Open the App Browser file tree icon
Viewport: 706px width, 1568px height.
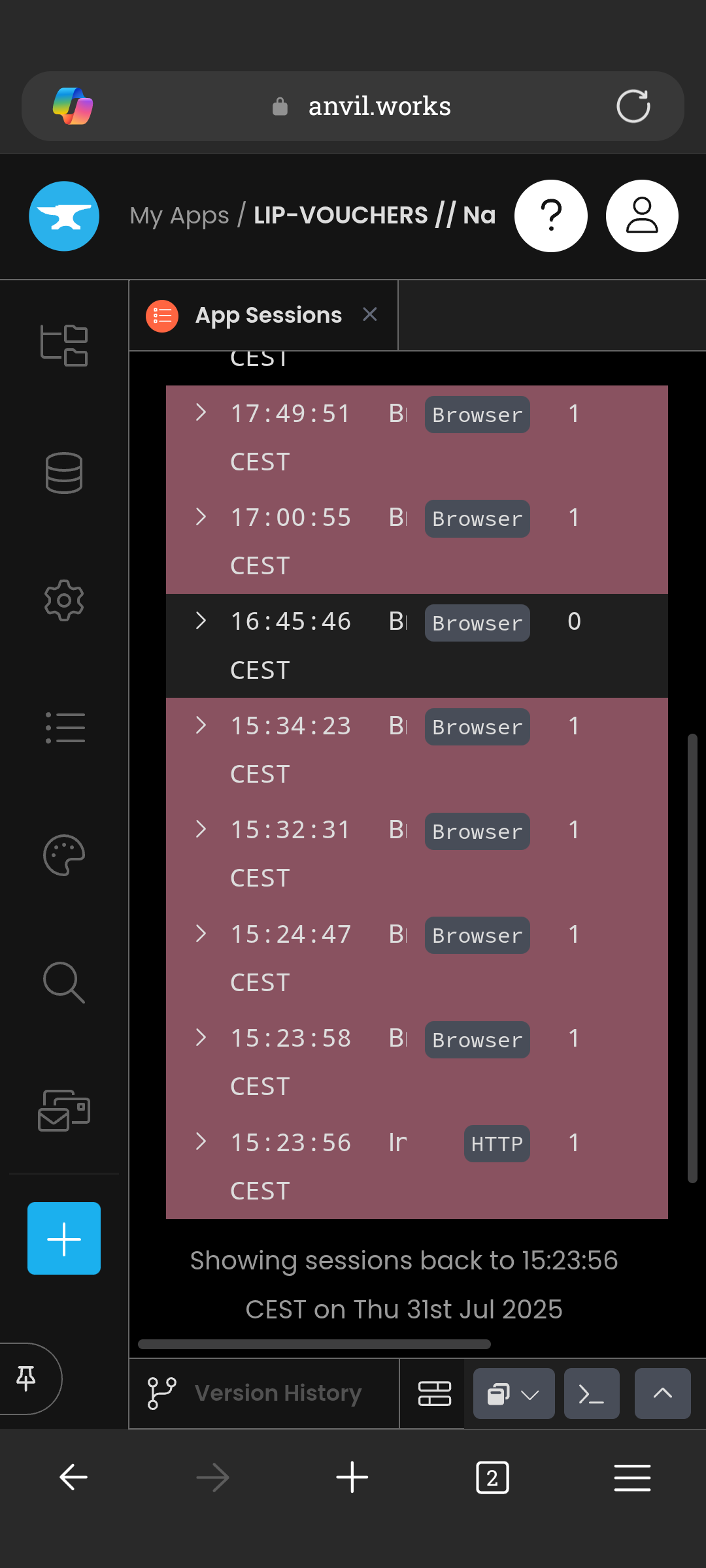tap(64, 345)
